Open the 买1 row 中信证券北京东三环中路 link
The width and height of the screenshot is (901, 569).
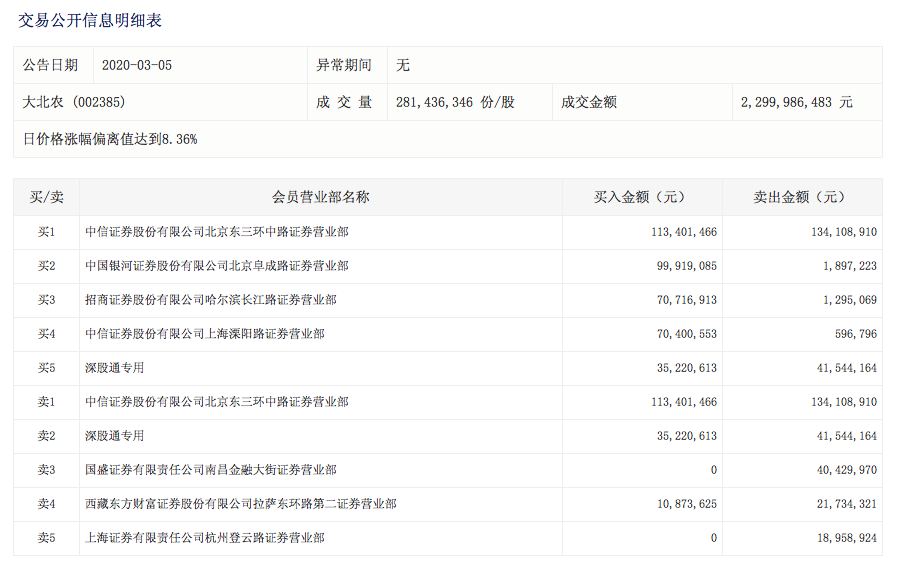(x=217, y=232)
